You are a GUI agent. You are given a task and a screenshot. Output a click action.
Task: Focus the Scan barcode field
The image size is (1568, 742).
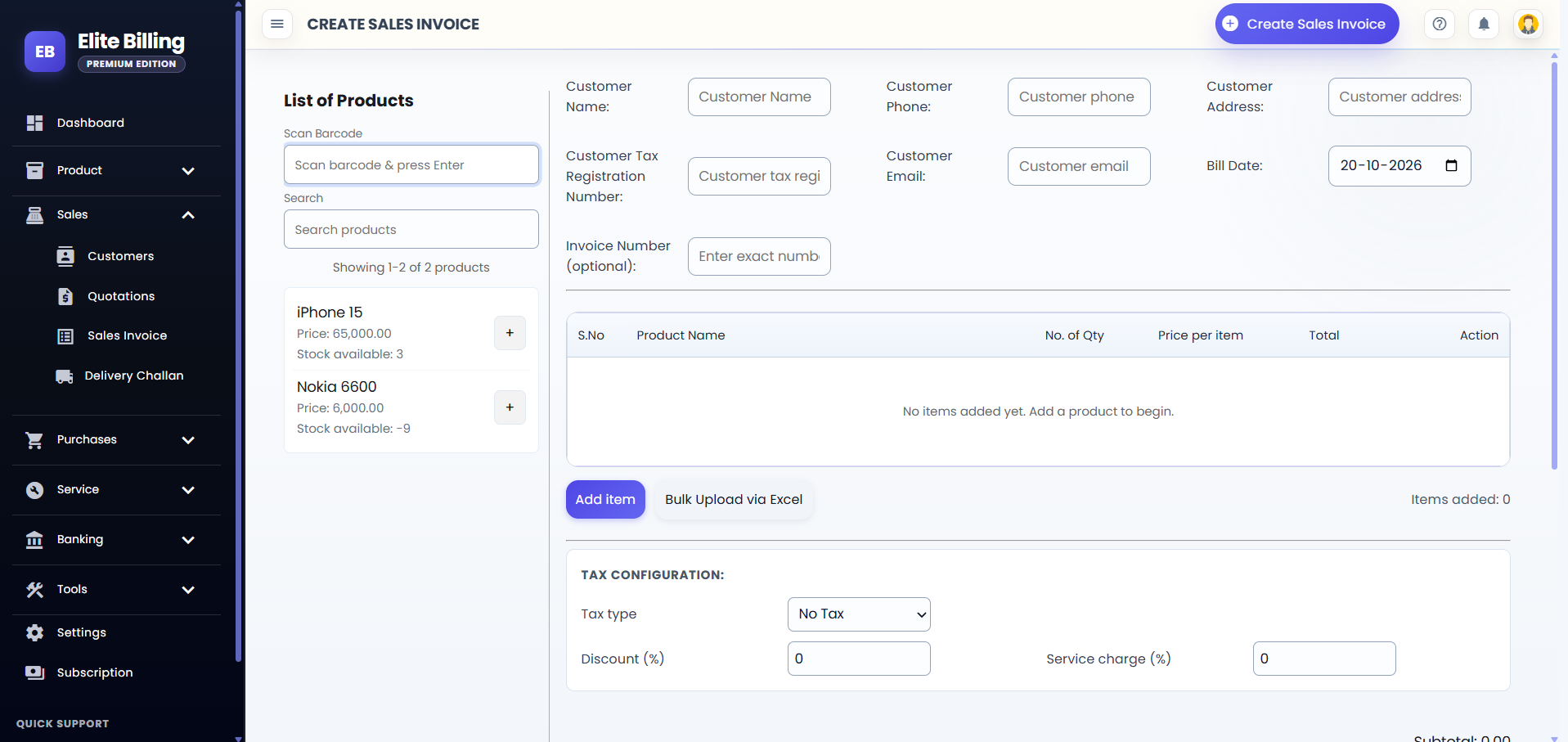click(411, 164)
